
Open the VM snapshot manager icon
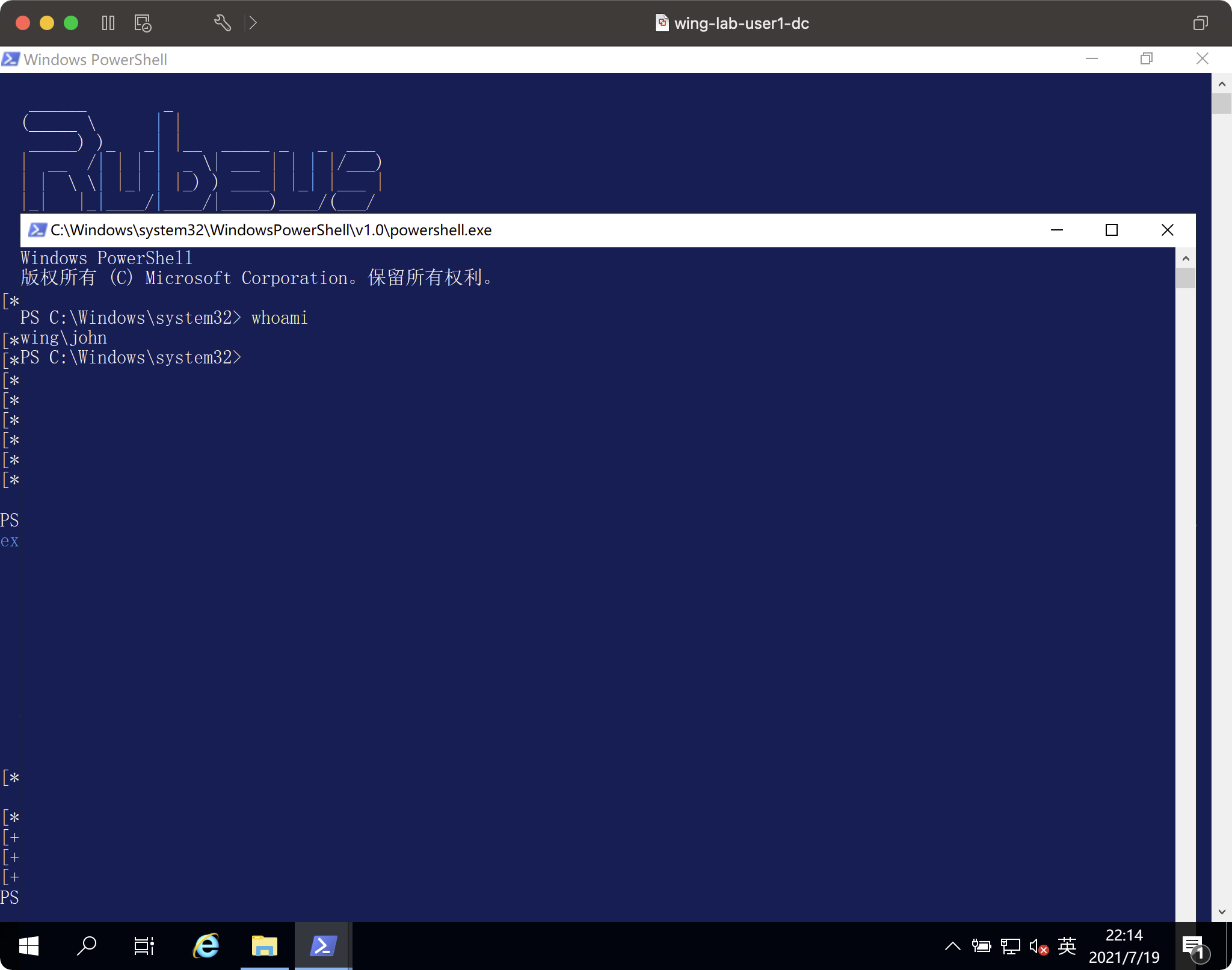pos(143,23)
